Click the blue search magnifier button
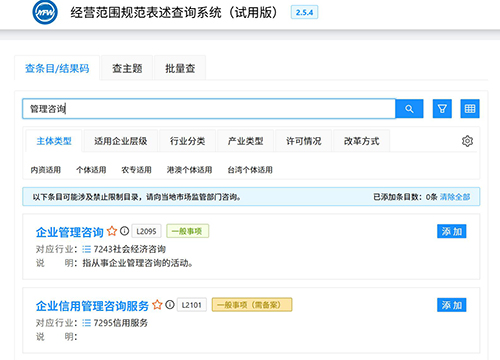This screenshot has width=500, height=360. click(x=409, y=109)
